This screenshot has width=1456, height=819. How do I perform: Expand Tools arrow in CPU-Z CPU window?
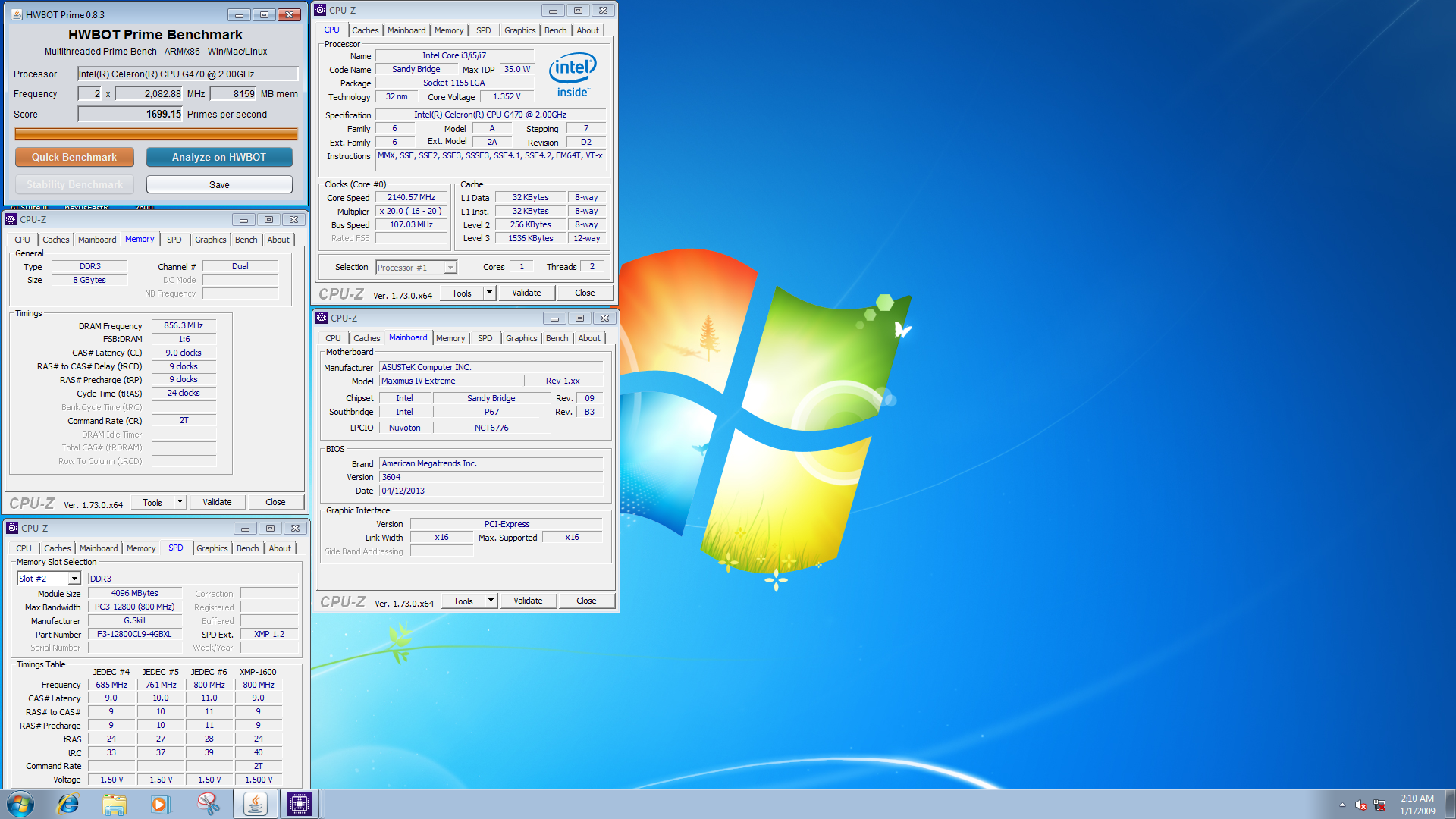tap(490, 293)
